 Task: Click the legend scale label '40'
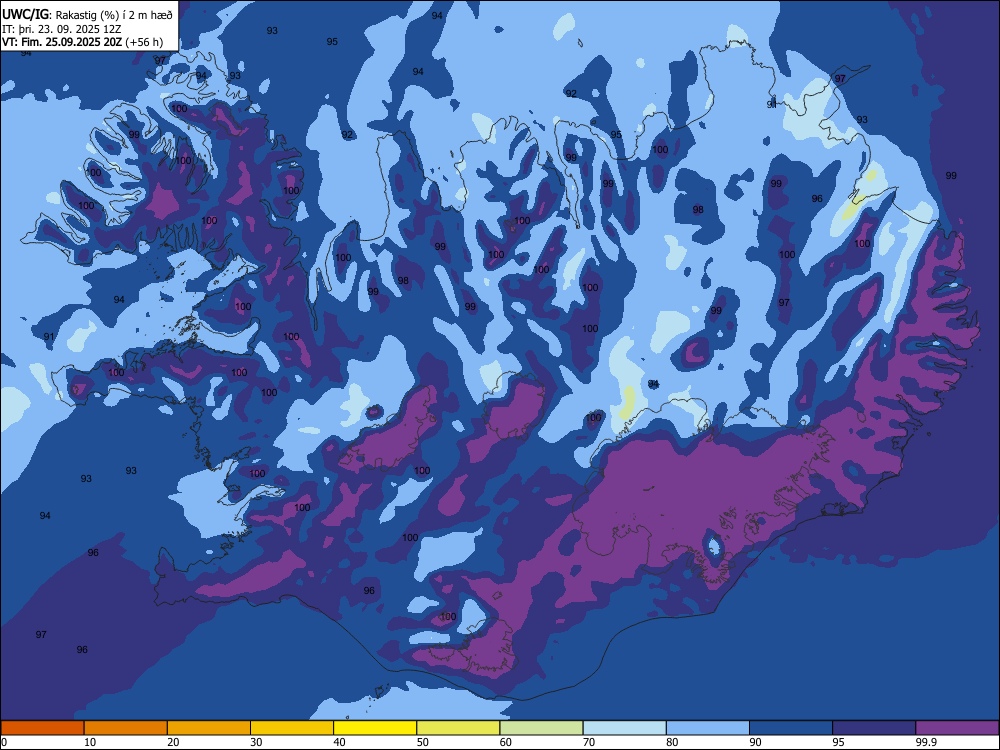point(339,742)
